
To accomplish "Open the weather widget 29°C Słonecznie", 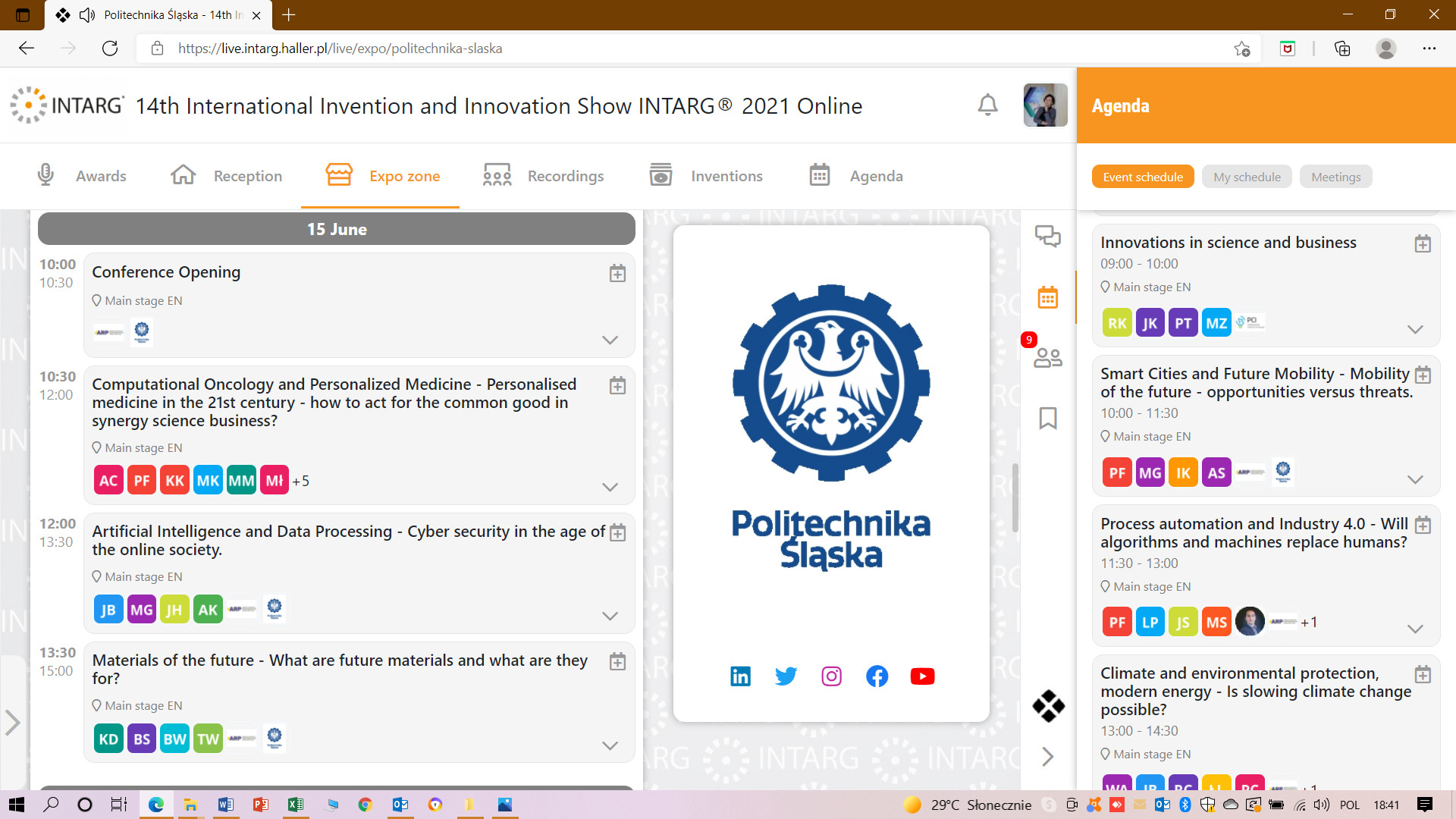I will [x=968, y=805].
